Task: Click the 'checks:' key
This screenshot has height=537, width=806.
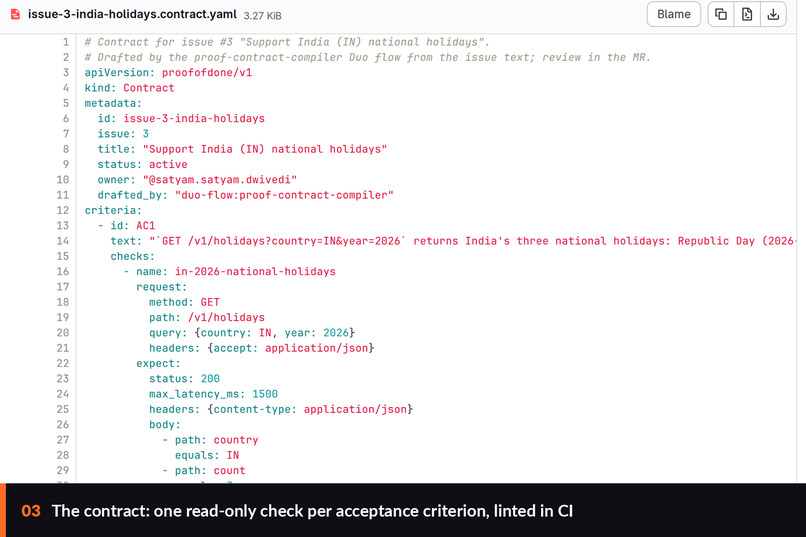Action: 133,256
